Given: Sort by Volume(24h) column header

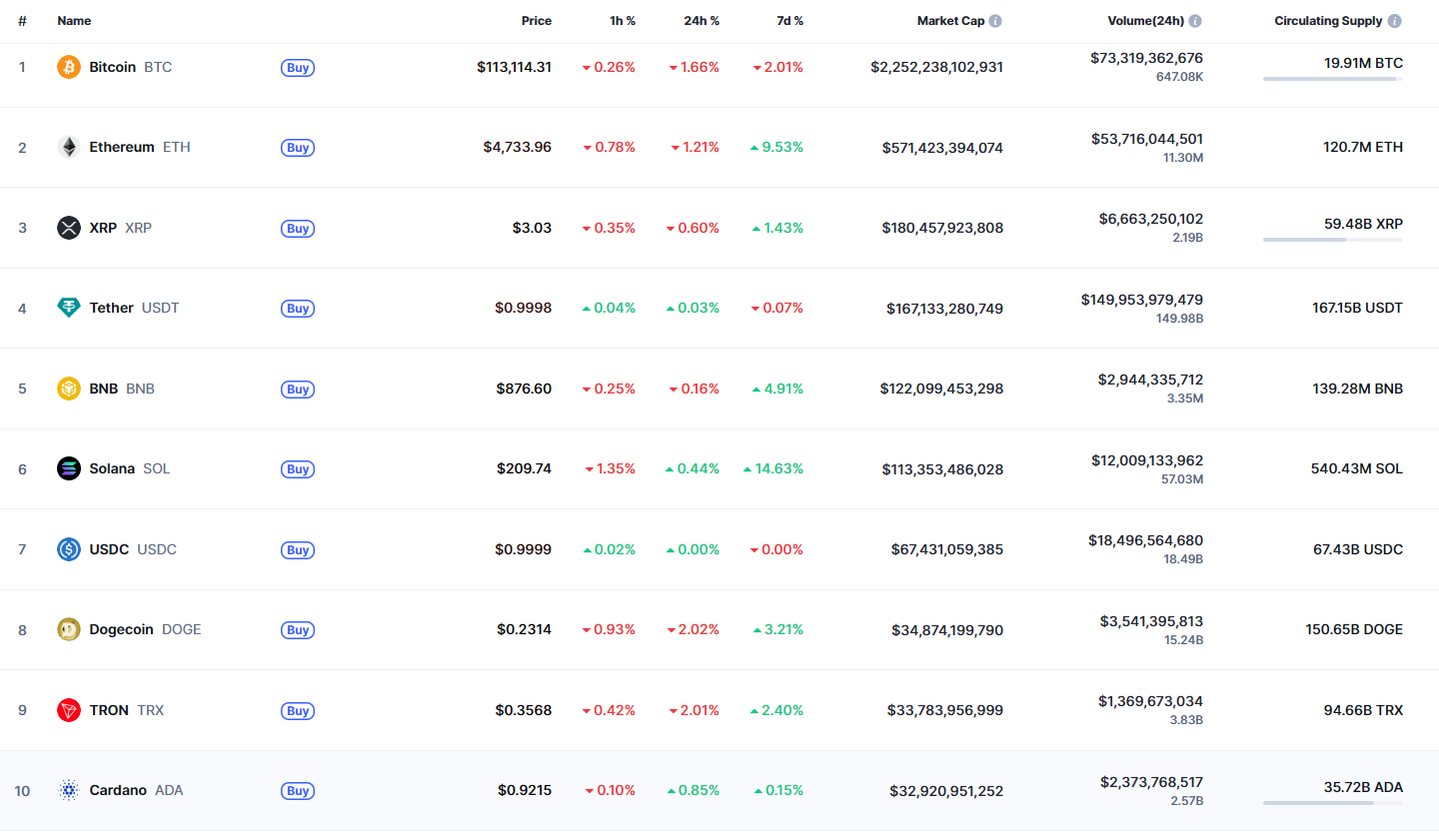Looking at the screenshot, I should [x=1146, y=21].
